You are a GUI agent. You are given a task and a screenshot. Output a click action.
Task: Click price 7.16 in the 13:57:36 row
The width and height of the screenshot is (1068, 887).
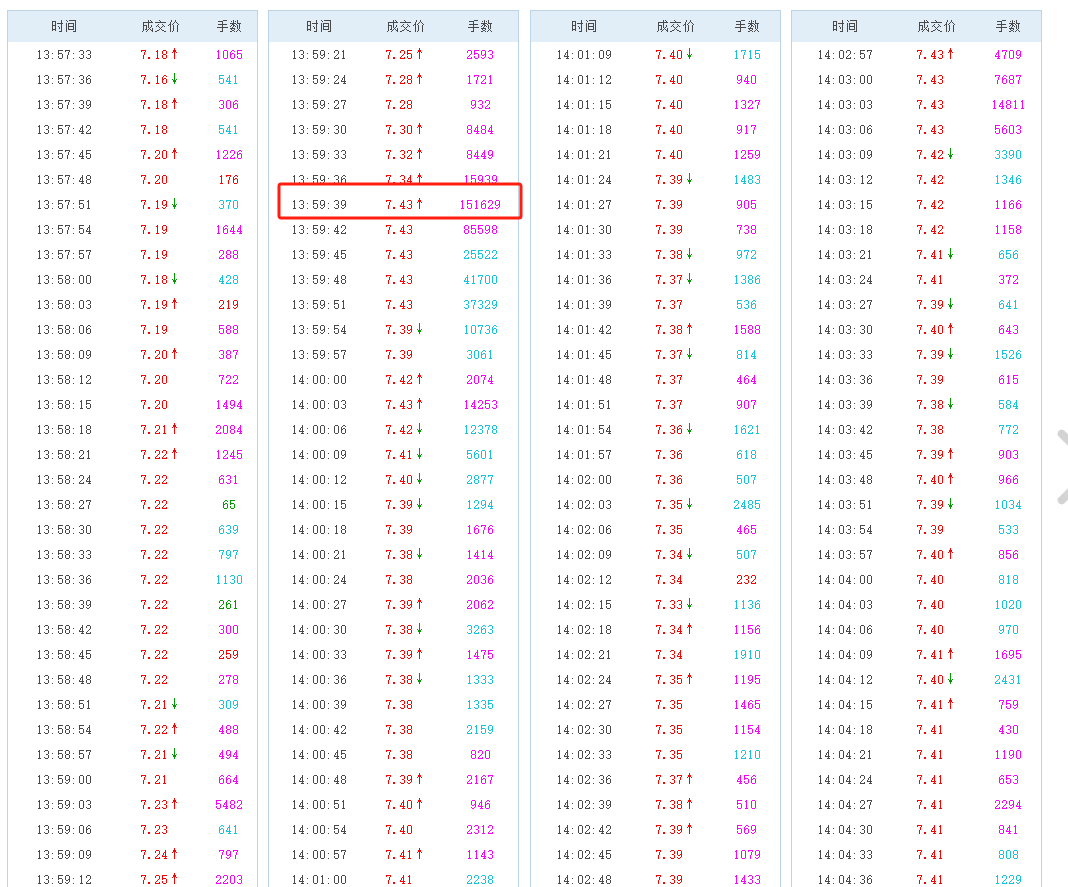tap(155, 80)
